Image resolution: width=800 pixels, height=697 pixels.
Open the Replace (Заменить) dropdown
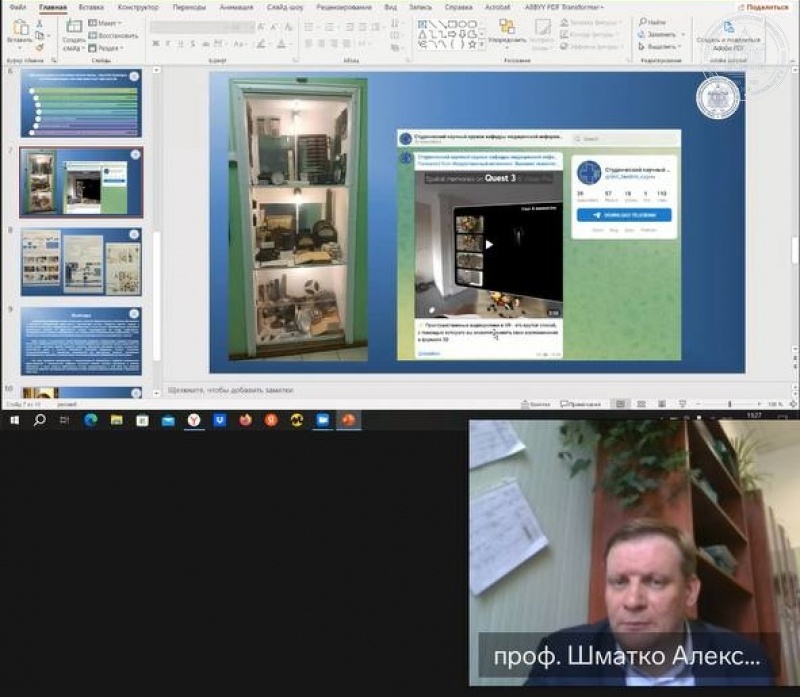pos(661,34)
